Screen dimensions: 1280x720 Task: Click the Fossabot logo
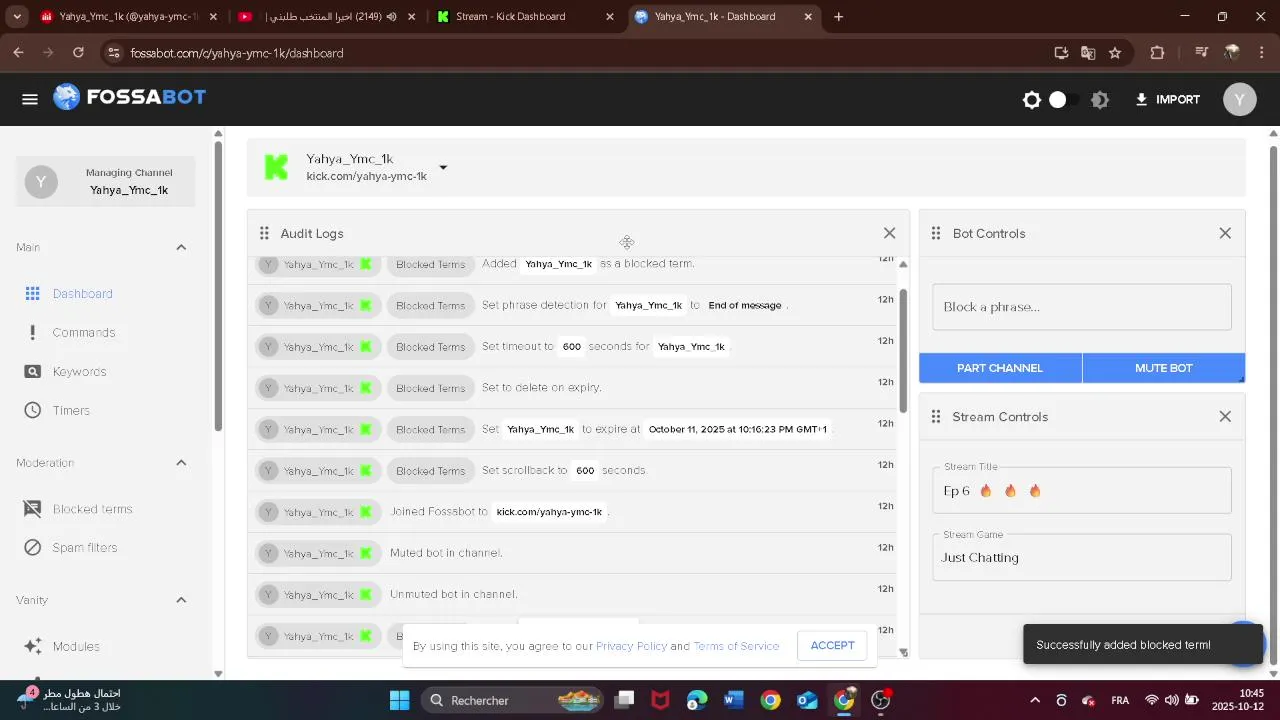[130, 97]
